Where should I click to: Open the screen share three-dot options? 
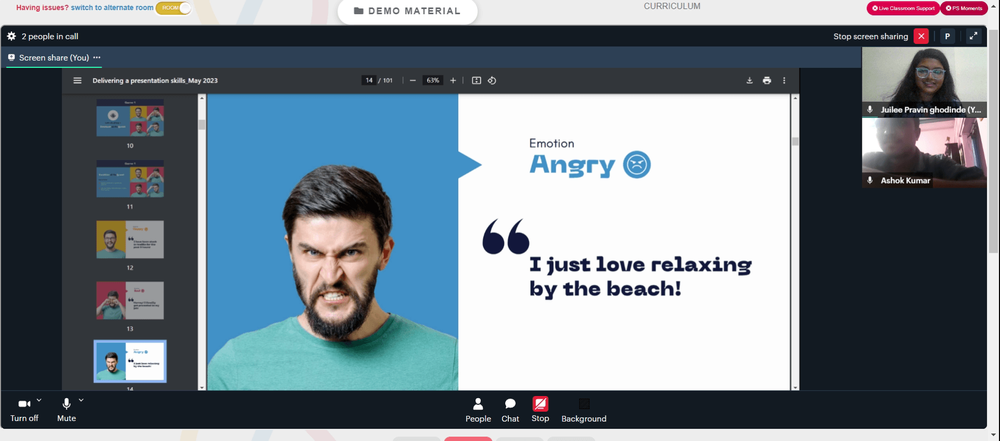(97, 57)
